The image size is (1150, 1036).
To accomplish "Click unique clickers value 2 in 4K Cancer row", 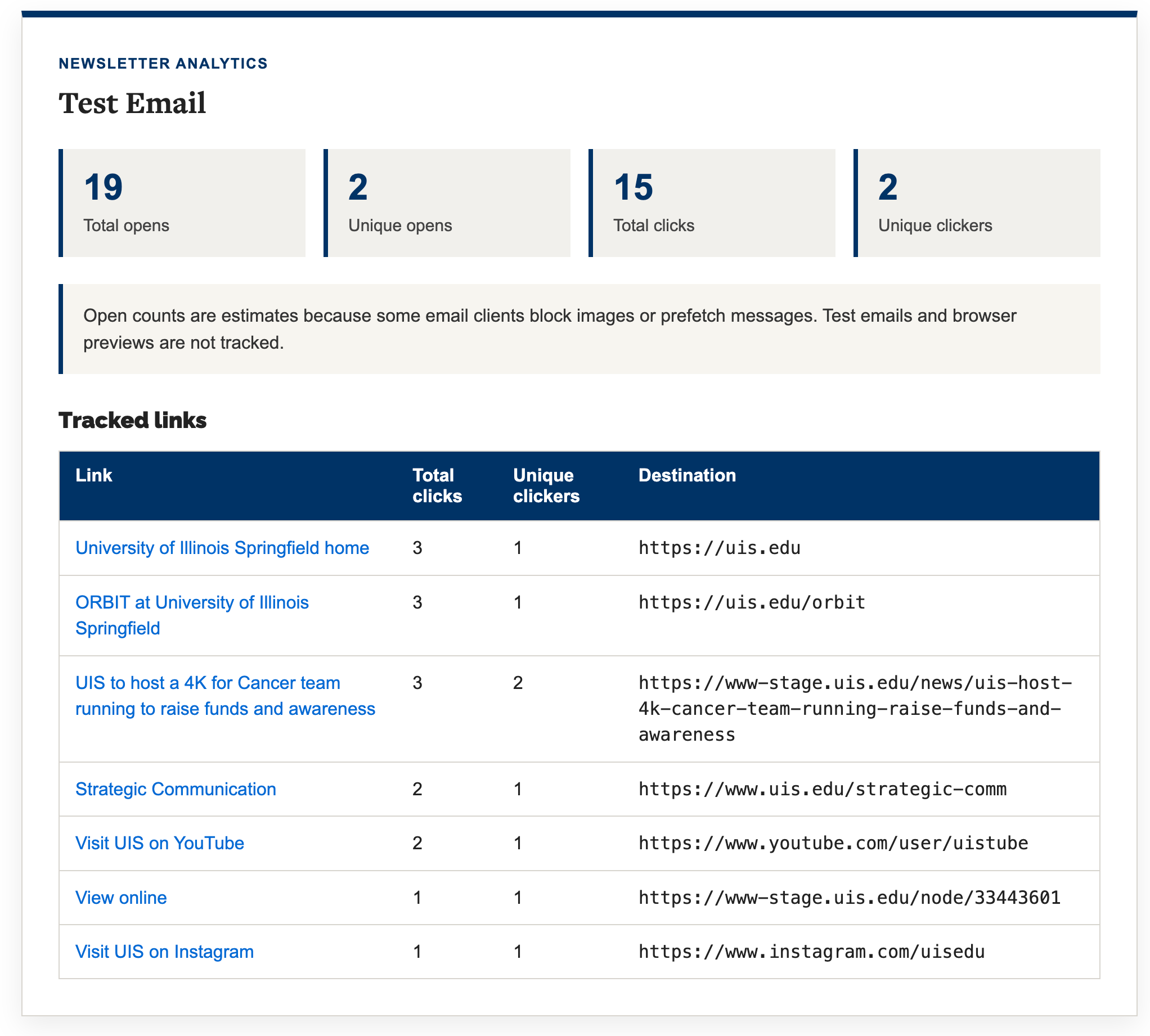I will 518,682.
